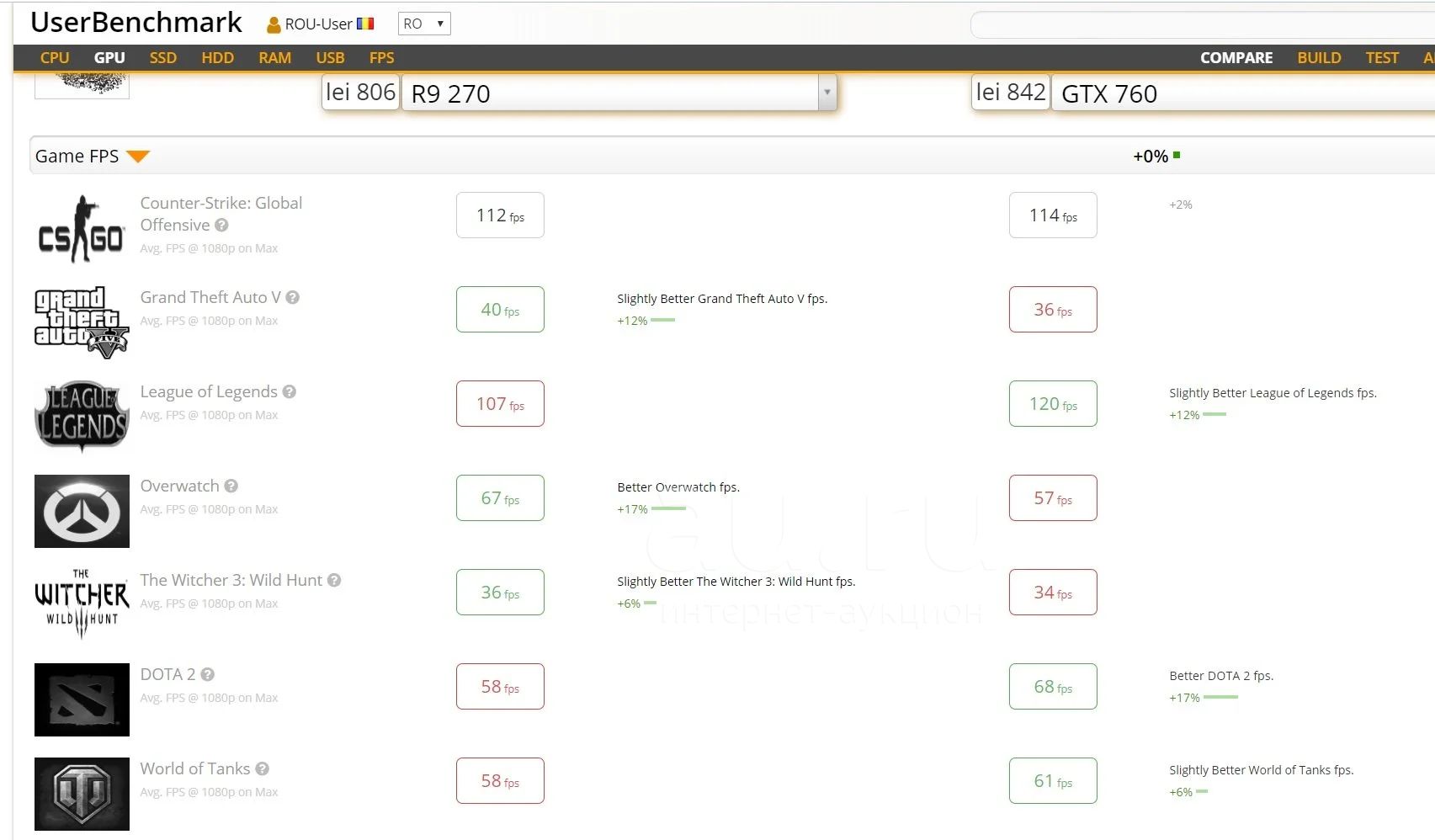Screen dimensions: 1435x840
Task: Click the GTX 760 selection field
Action: 1243,93
